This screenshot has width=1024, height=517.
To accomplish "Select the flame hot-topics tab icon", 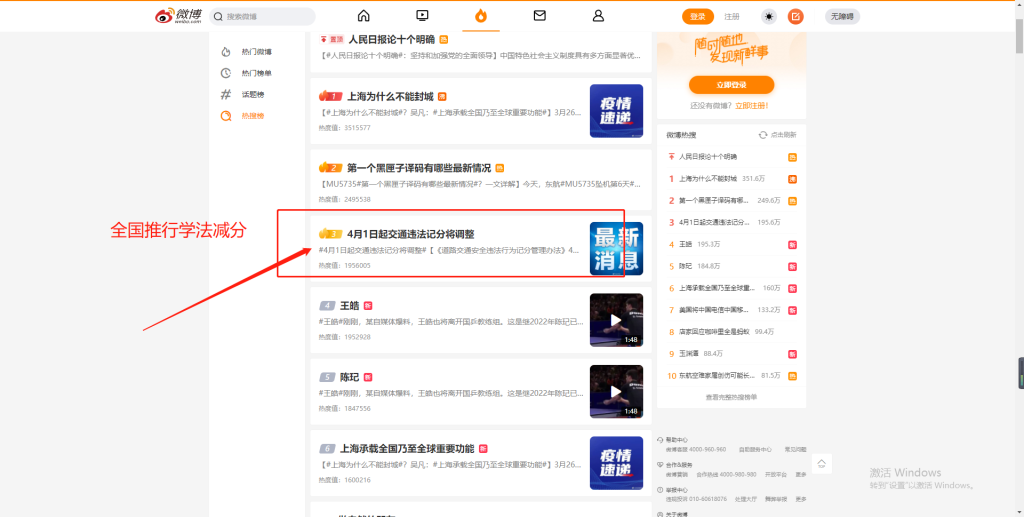I will click(481, 16).
